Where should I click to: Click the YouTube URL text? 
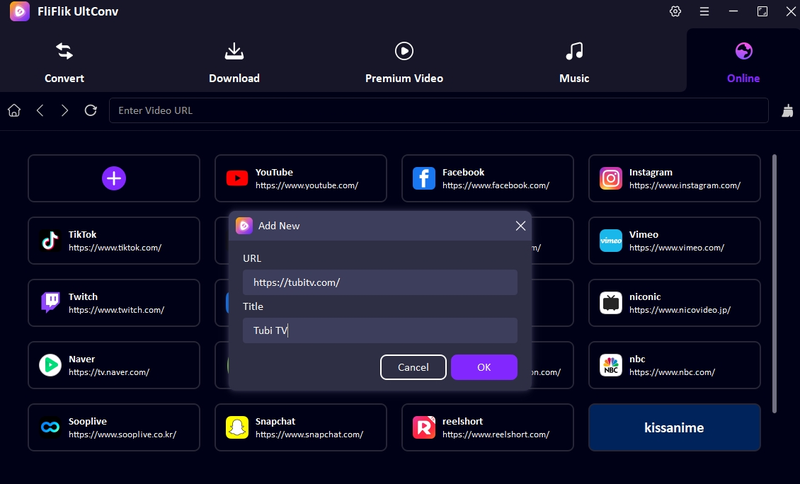click(x=307, y=186)
